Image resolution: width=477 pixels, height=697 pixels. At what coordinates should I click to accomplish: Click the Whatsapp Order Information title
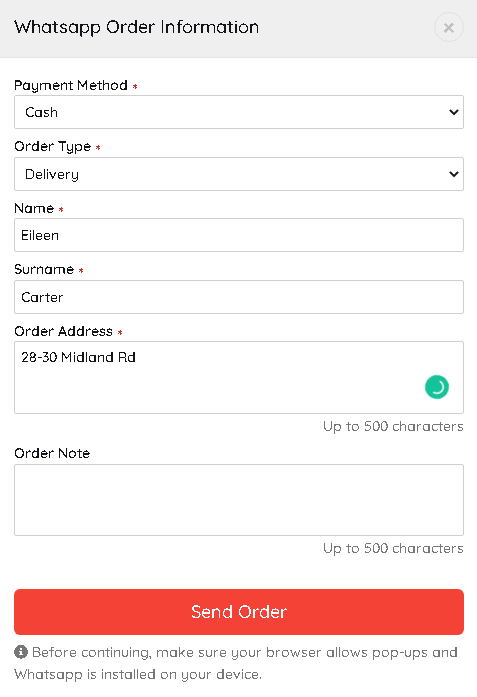coord(136,28)
